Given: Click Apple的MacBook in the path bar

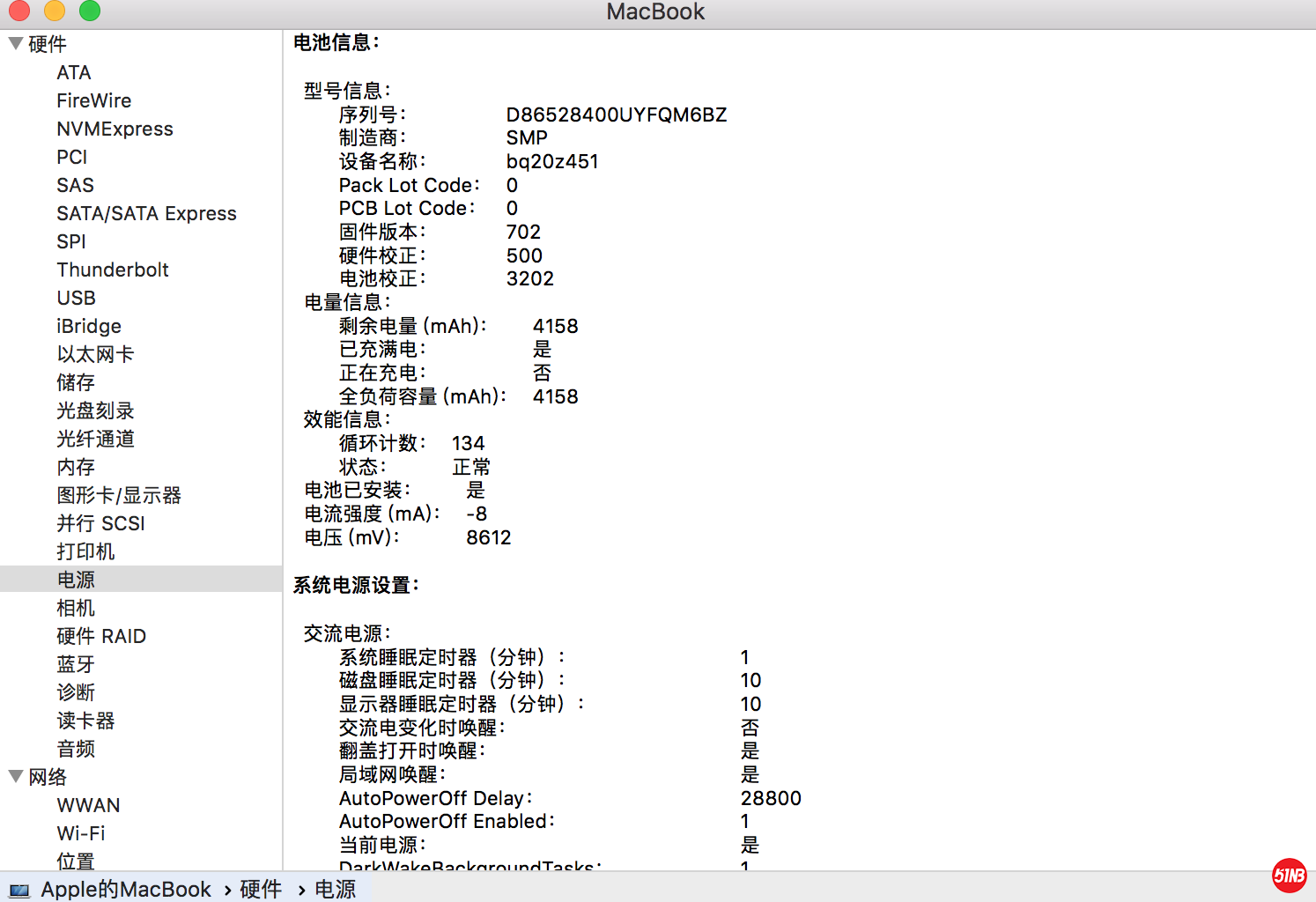Looking at the screenshot, I should (126, 890).
